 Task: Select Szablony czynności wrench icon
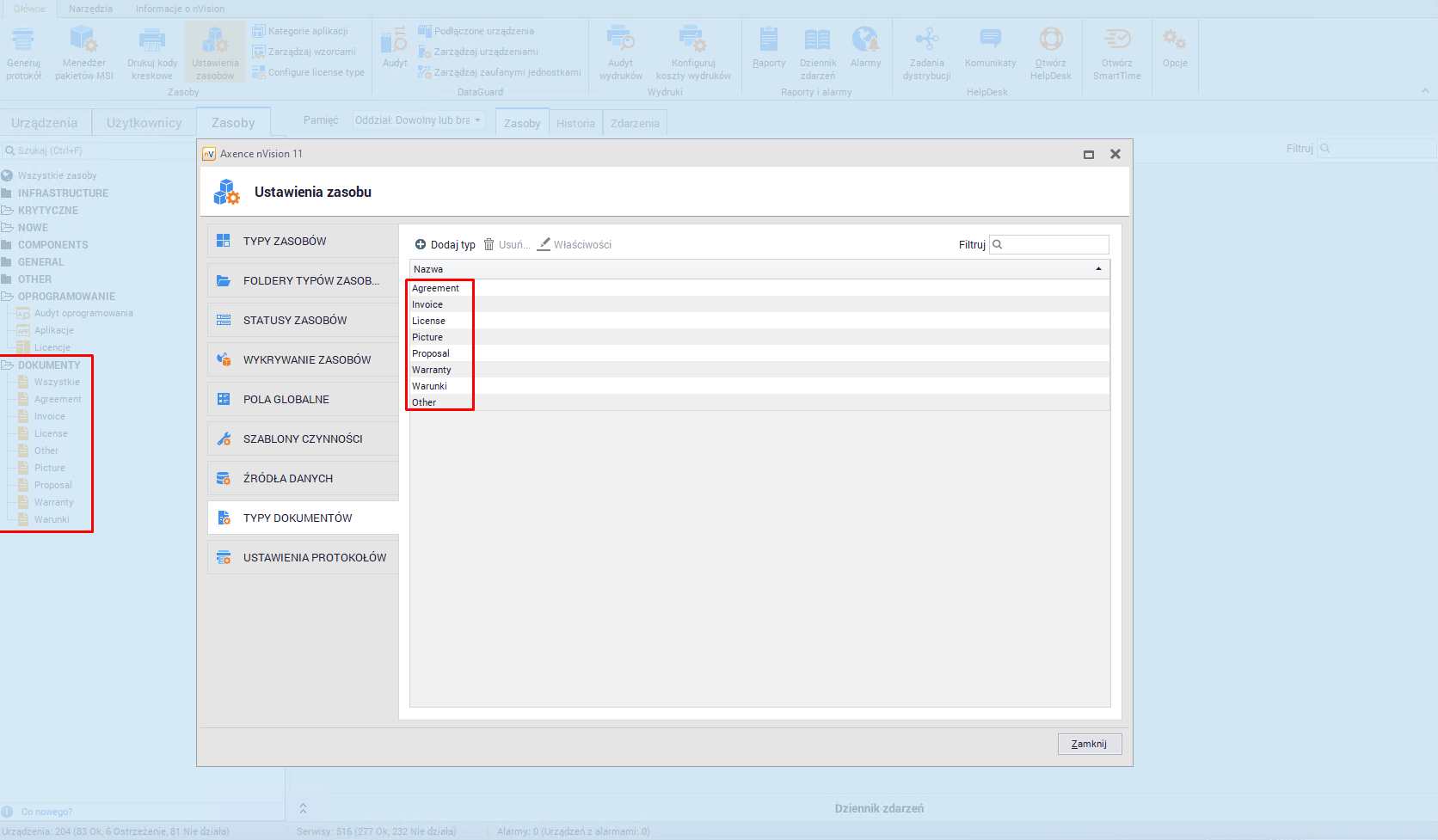[x=224, y=438]
